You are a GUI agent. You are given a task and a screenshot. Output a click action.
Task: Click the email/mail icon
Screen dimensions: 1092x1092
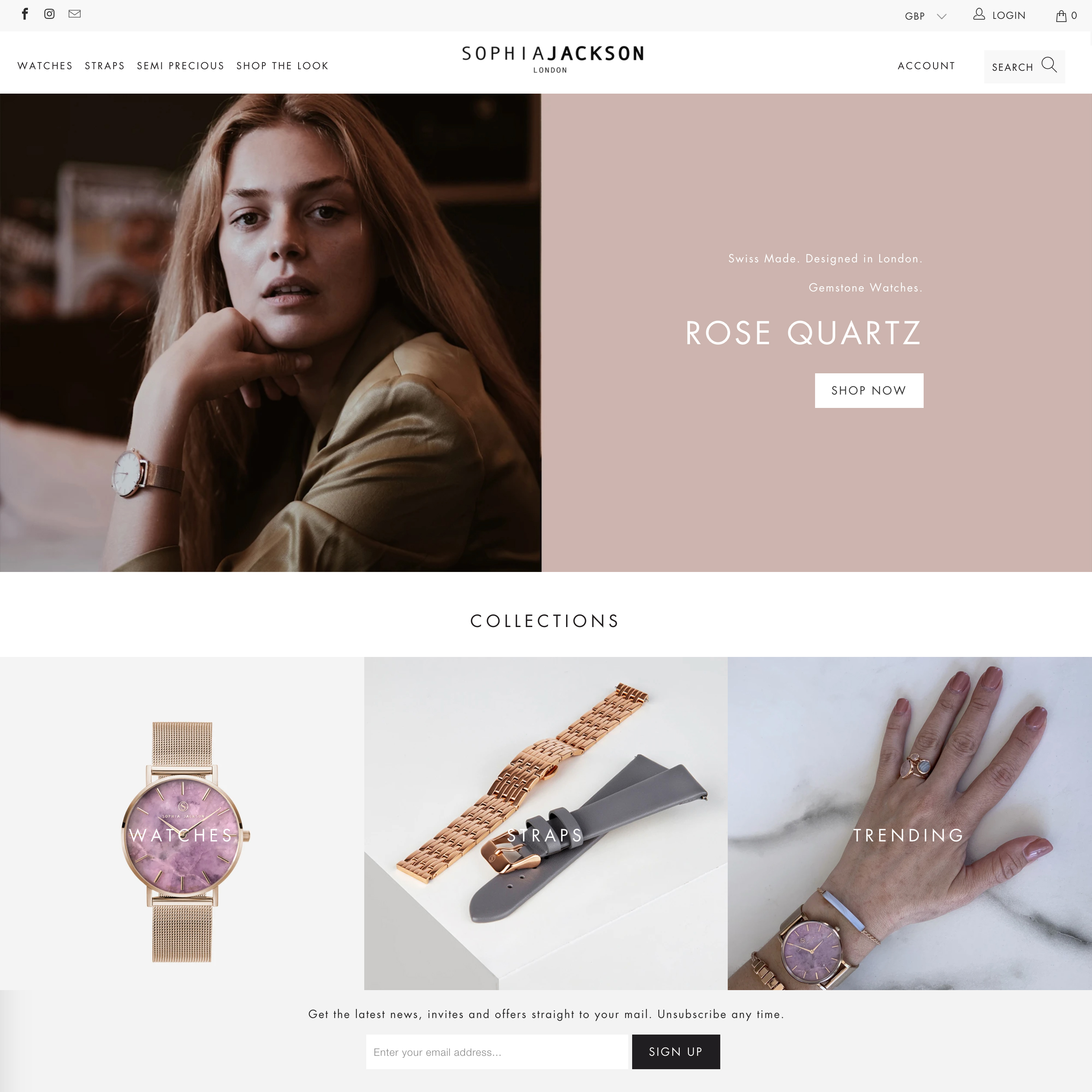pos(73,14)
